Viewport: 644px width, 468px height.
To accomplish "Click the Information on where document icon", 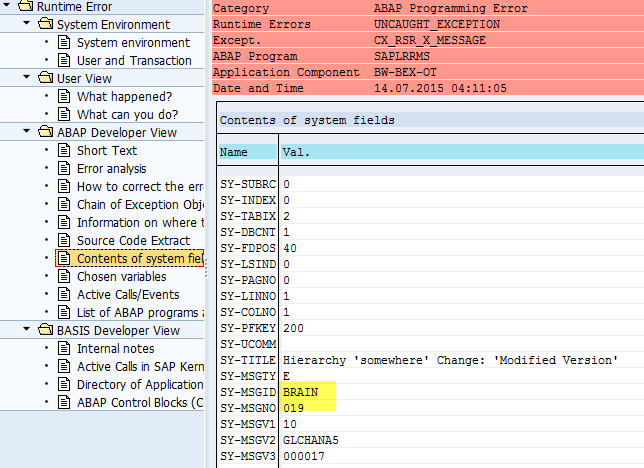I will 64,222.
